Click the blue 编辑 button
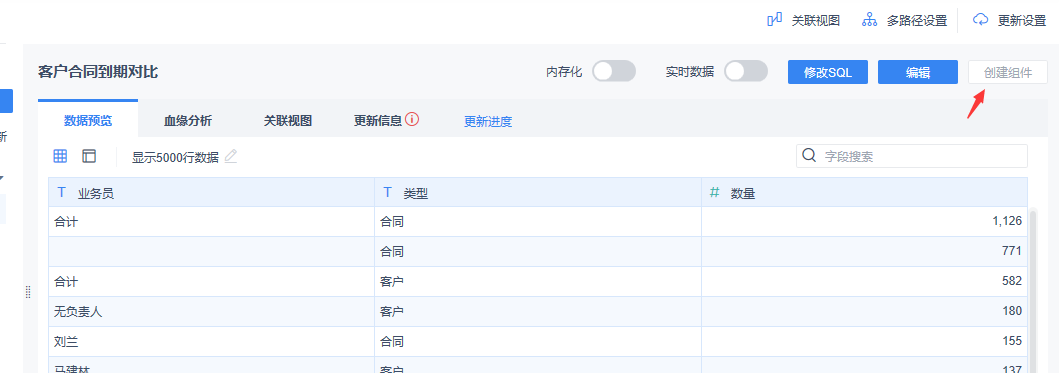 coord(918,72)
